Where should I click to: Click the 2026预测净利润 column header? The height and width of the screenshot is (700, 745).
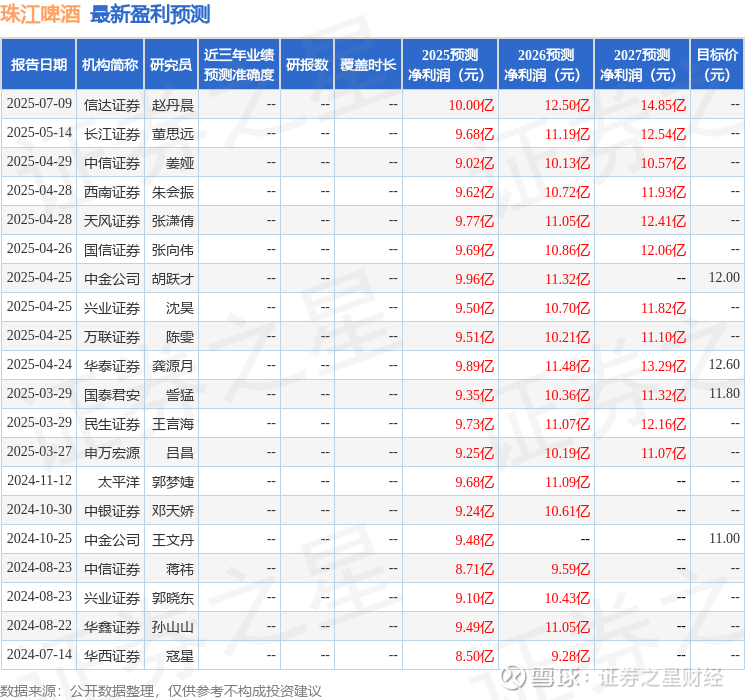pyautogui.click(x=546, y=65)
